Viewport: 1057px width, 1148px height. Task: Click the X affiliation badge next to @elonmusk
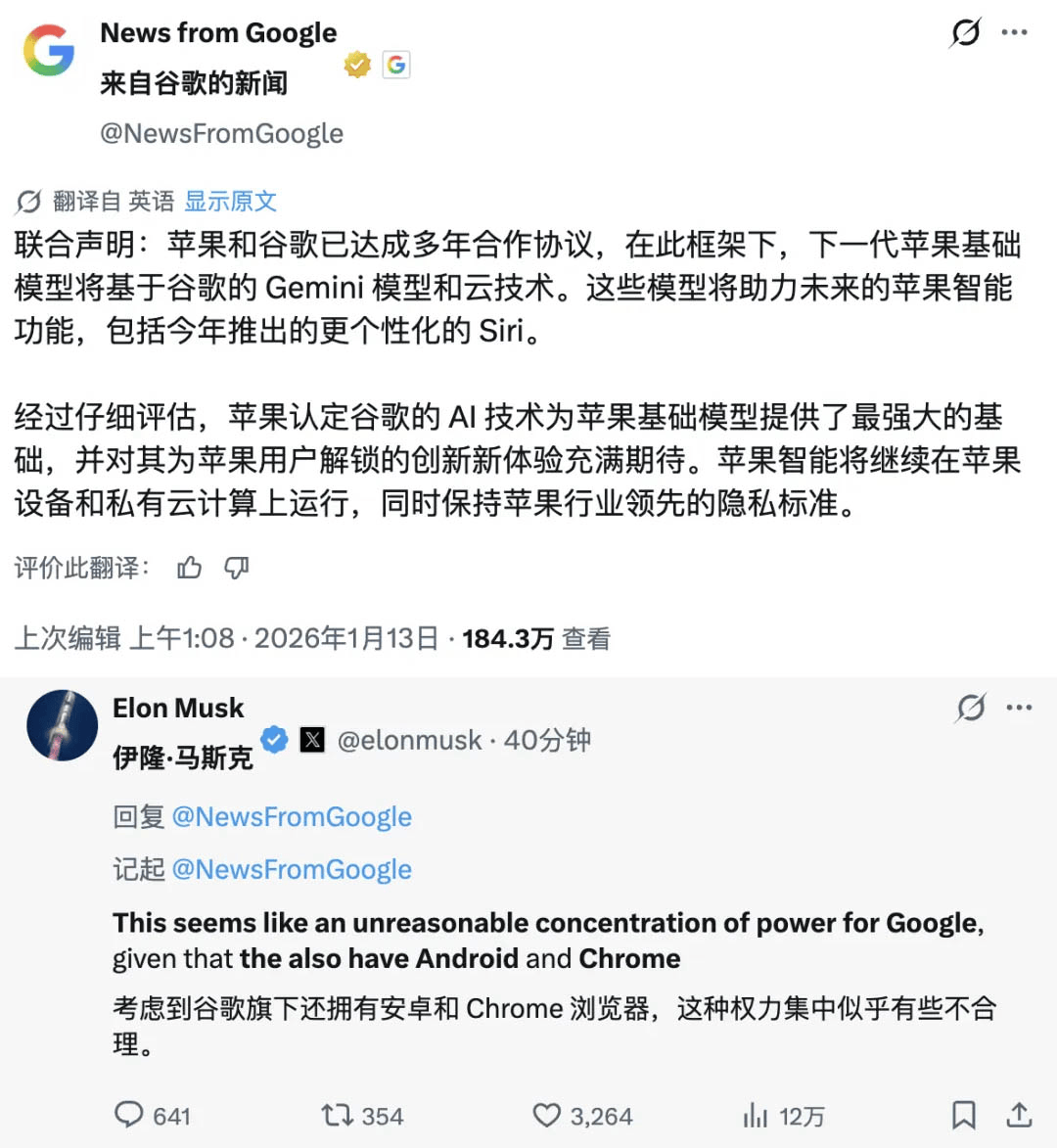311,742
